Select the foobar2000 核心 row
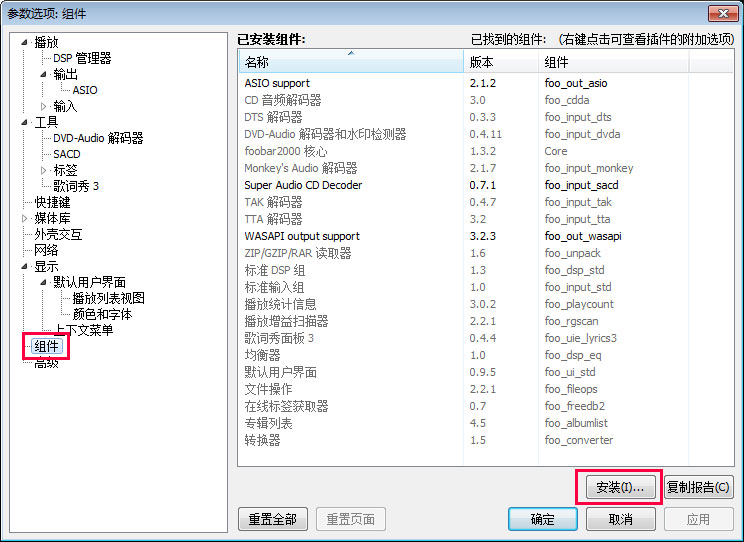Viewport: 744px width, 542px height. (x=486, y=151)
